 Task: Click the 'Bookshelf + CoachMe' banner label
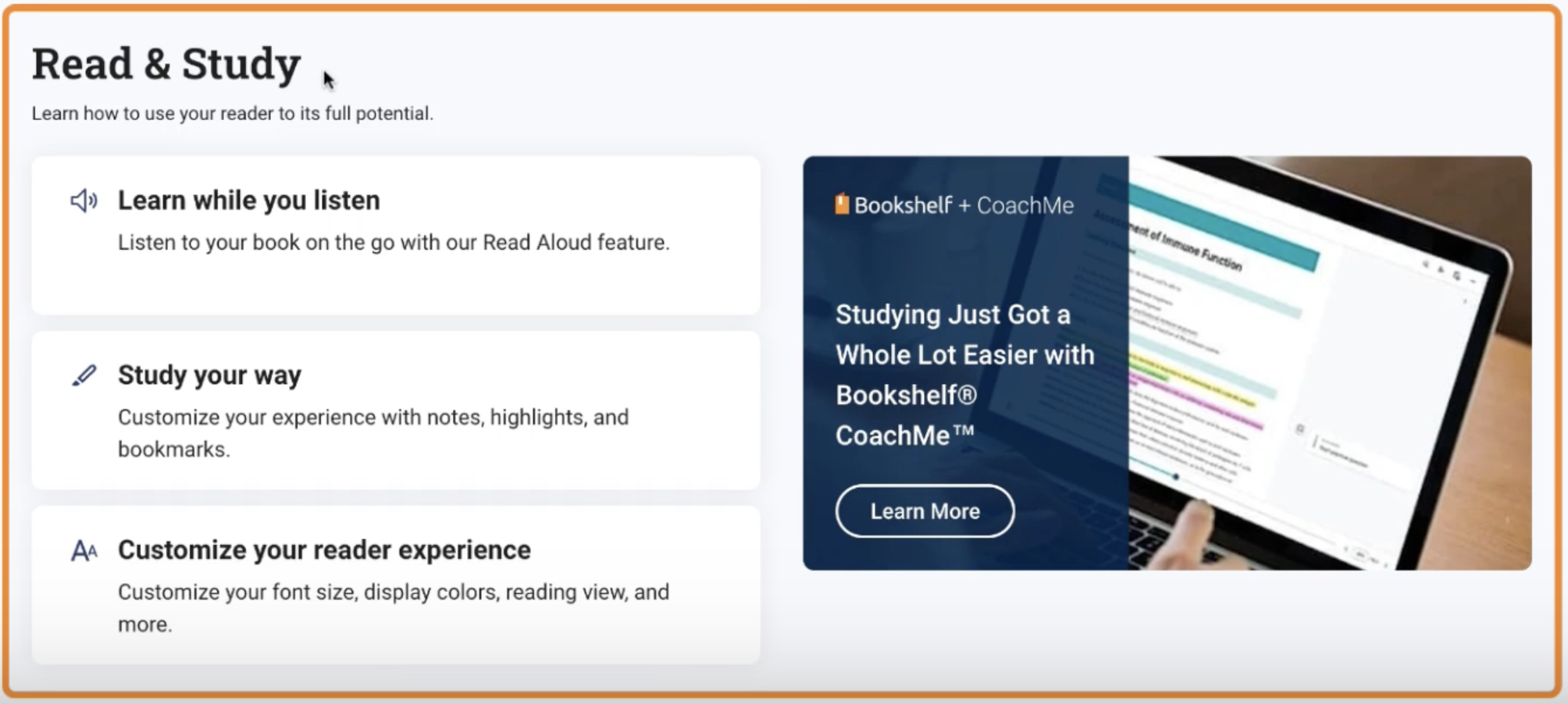coord(964,205)
